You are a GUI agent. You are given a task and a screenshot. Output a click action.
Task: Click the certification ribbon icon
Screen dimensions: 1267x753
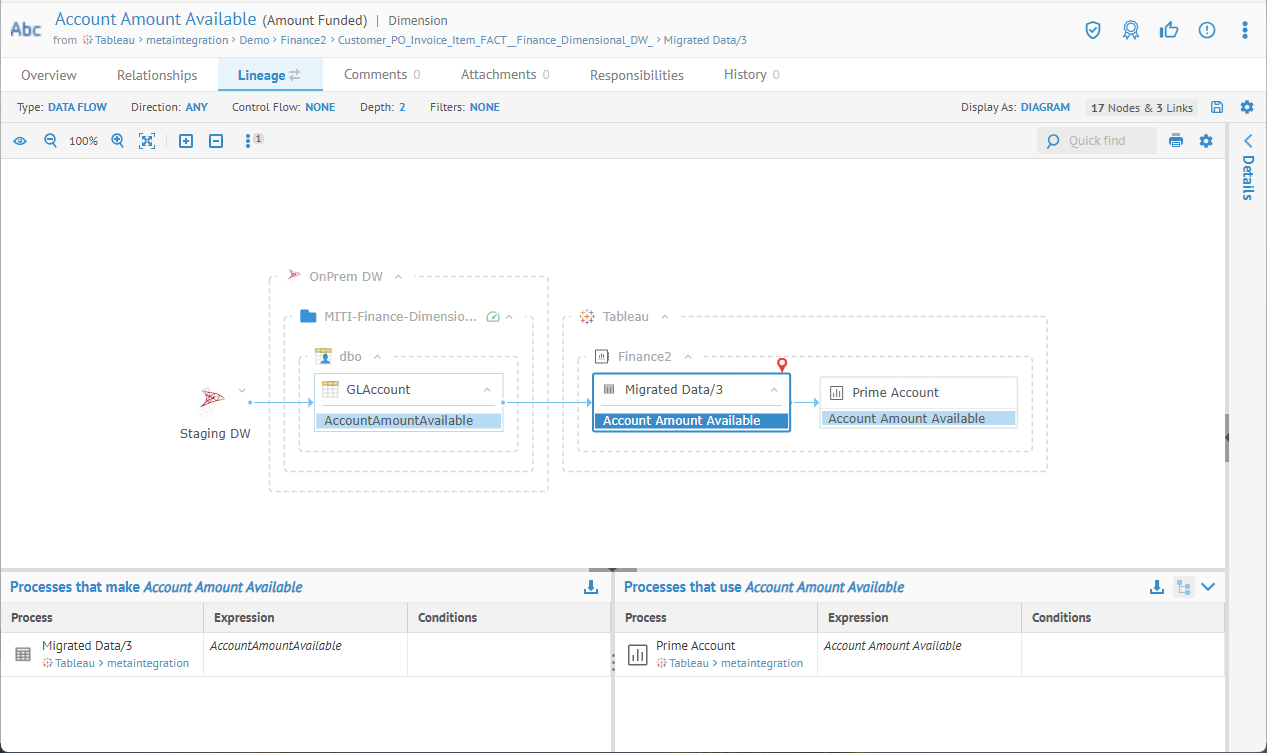1131,30
